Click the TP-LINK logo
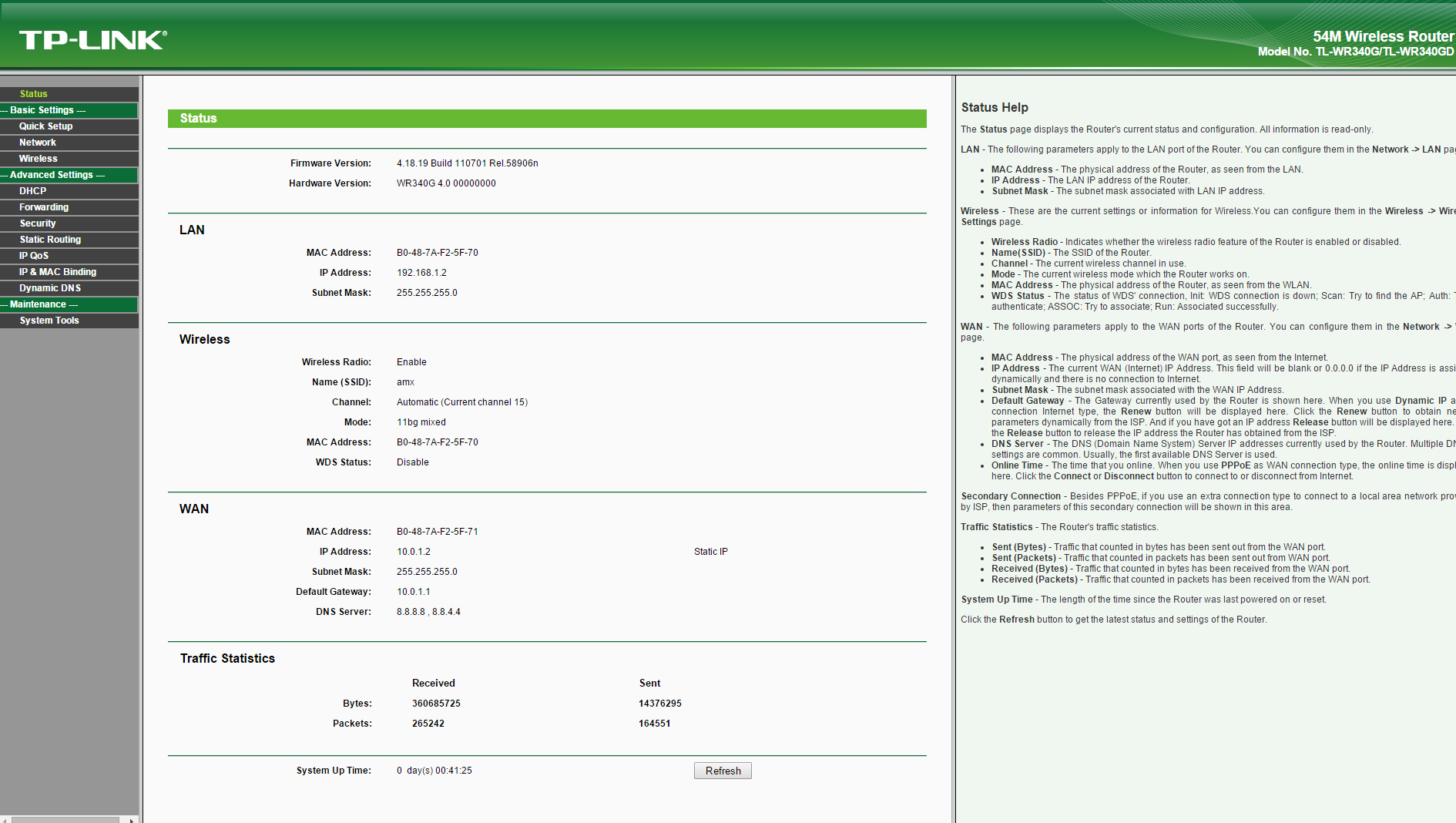 (93, 40)
